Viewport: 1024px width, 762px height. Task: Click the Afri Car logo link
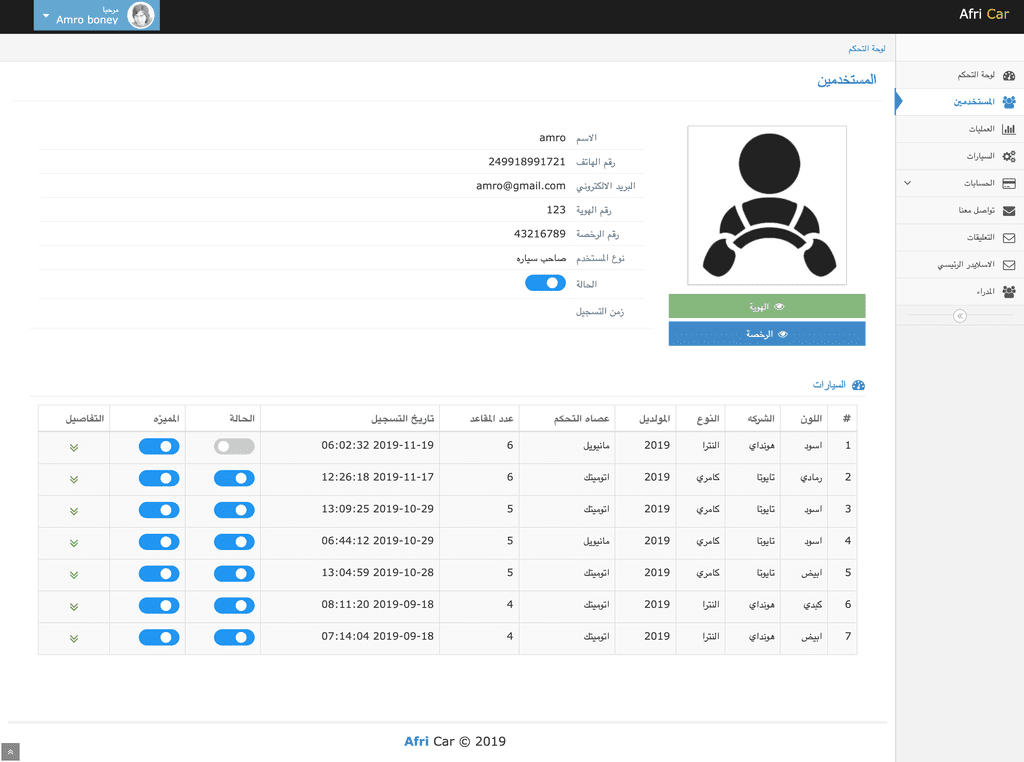click(984, 14)
